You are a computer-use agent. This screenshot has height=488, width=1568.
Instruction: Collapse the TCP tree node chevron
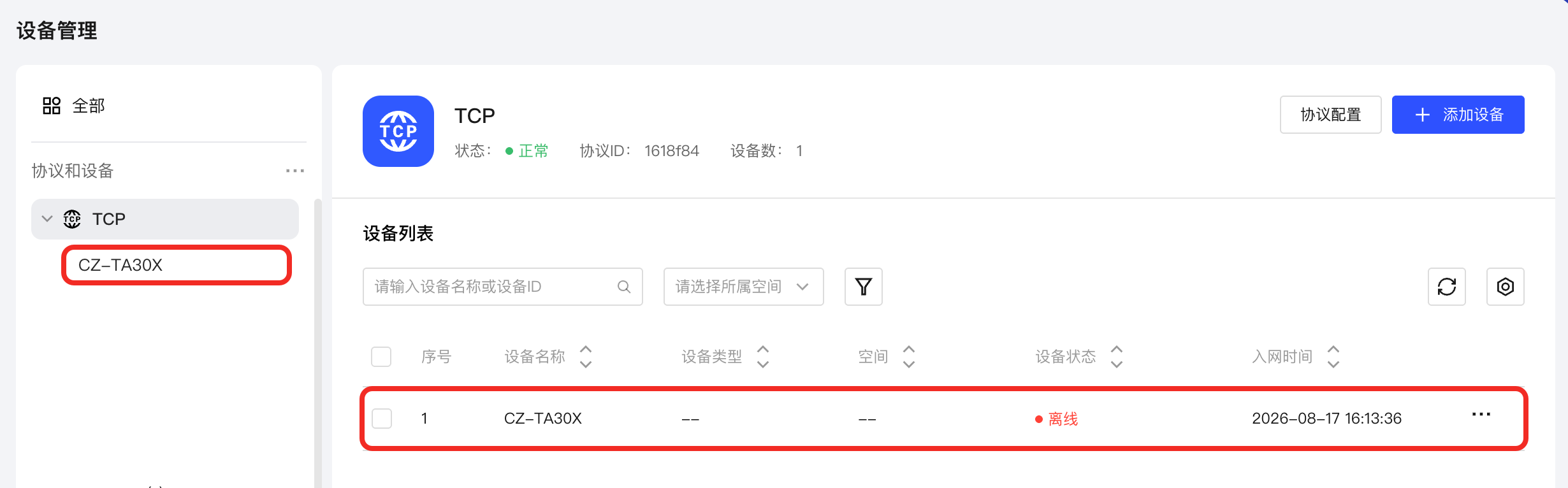coord(47,219)
